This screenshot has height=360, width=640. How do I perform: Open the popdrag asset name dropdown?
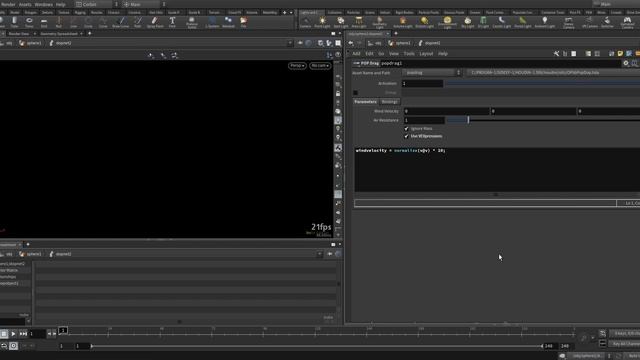click(432, 73)
